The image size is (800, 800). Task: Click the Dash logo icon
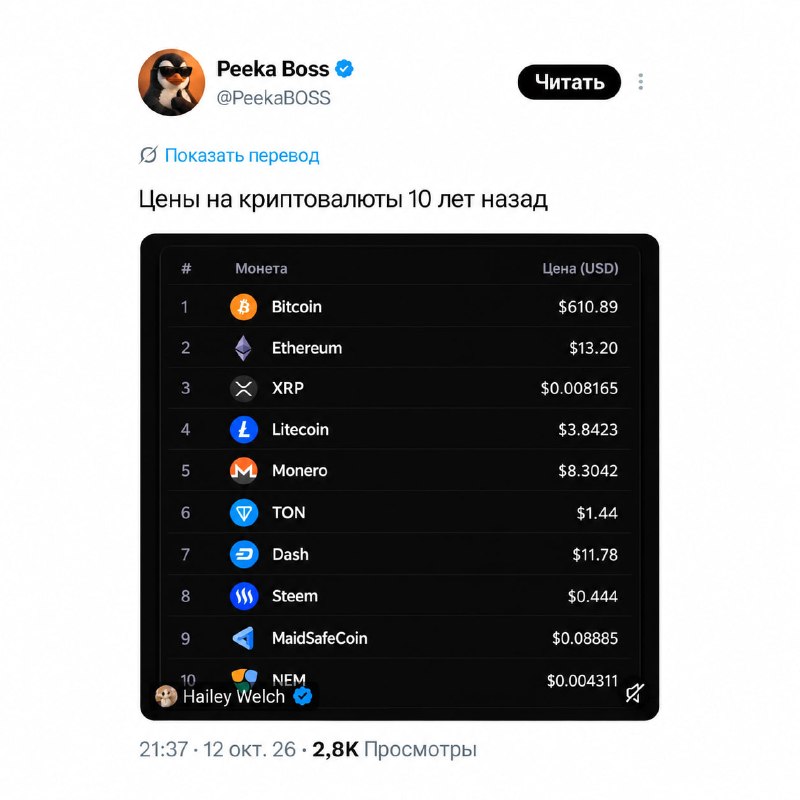pyautogui.click(x=243, y=554)
